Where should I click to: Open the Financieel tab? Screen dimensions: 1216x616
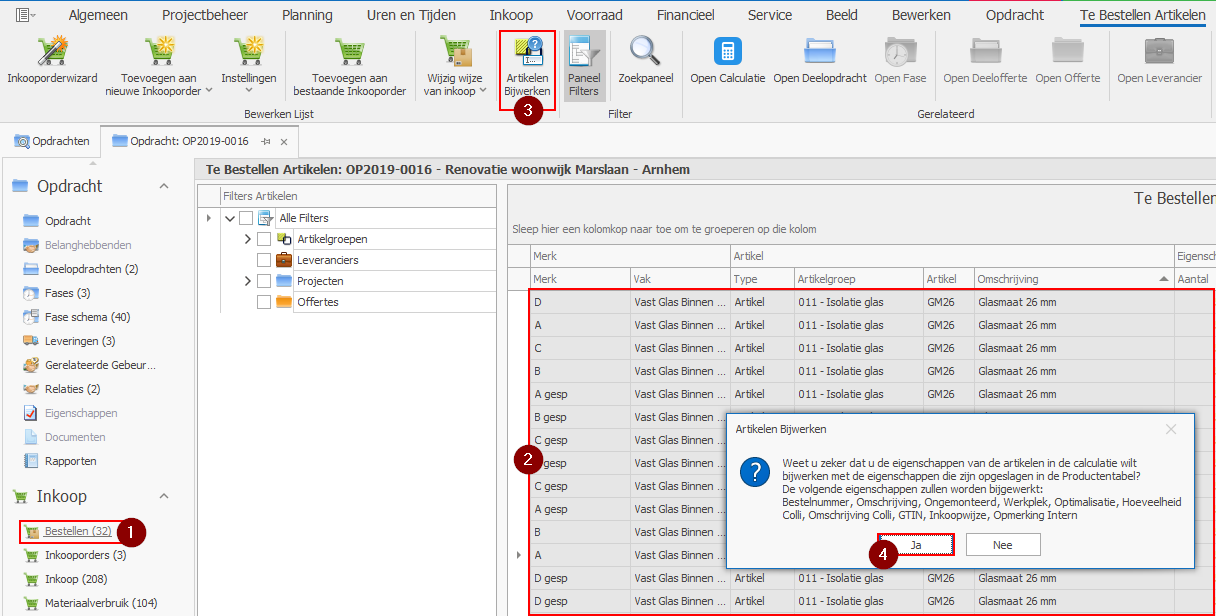[686, 15]
